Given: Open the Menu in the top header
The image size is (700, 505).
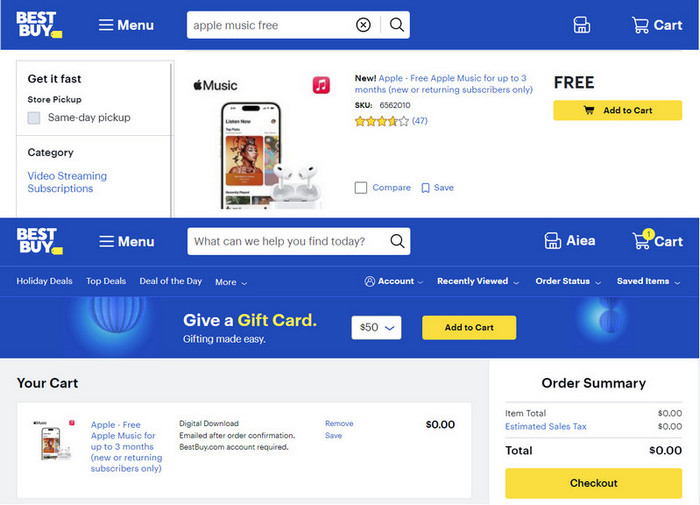Looking at the screenshot, I should click(x=126, y=25).
